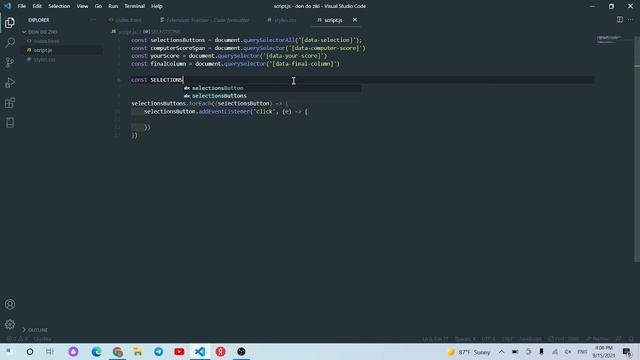The width and height of the screenshot is (640, 360).
Task: Choose selectionsButtons autocomplete suggestion
Action: 272,96
